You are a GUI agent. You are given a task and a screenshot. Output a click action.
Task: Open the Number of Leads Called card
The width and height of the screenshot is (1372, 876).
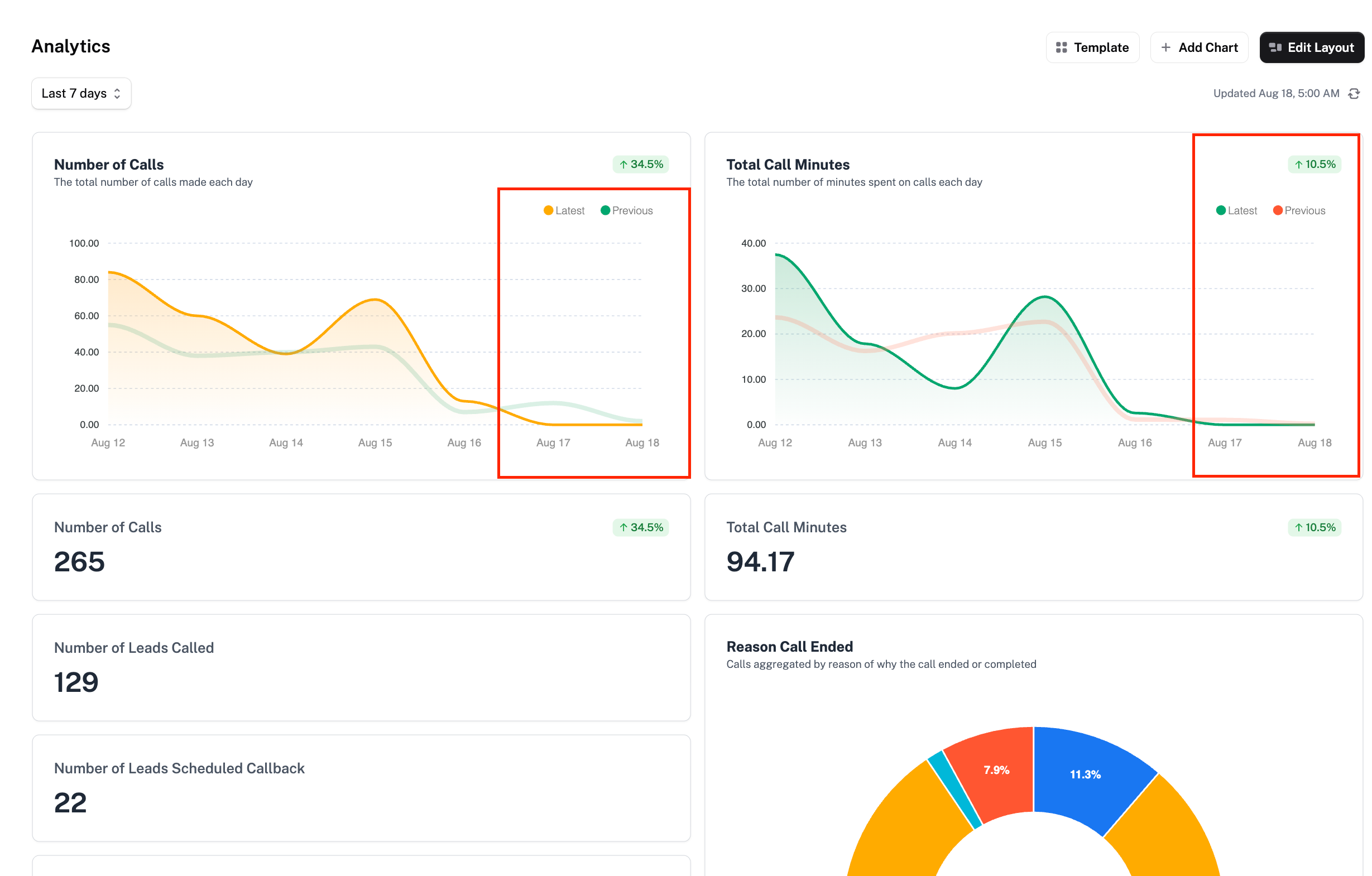[361, 667]
